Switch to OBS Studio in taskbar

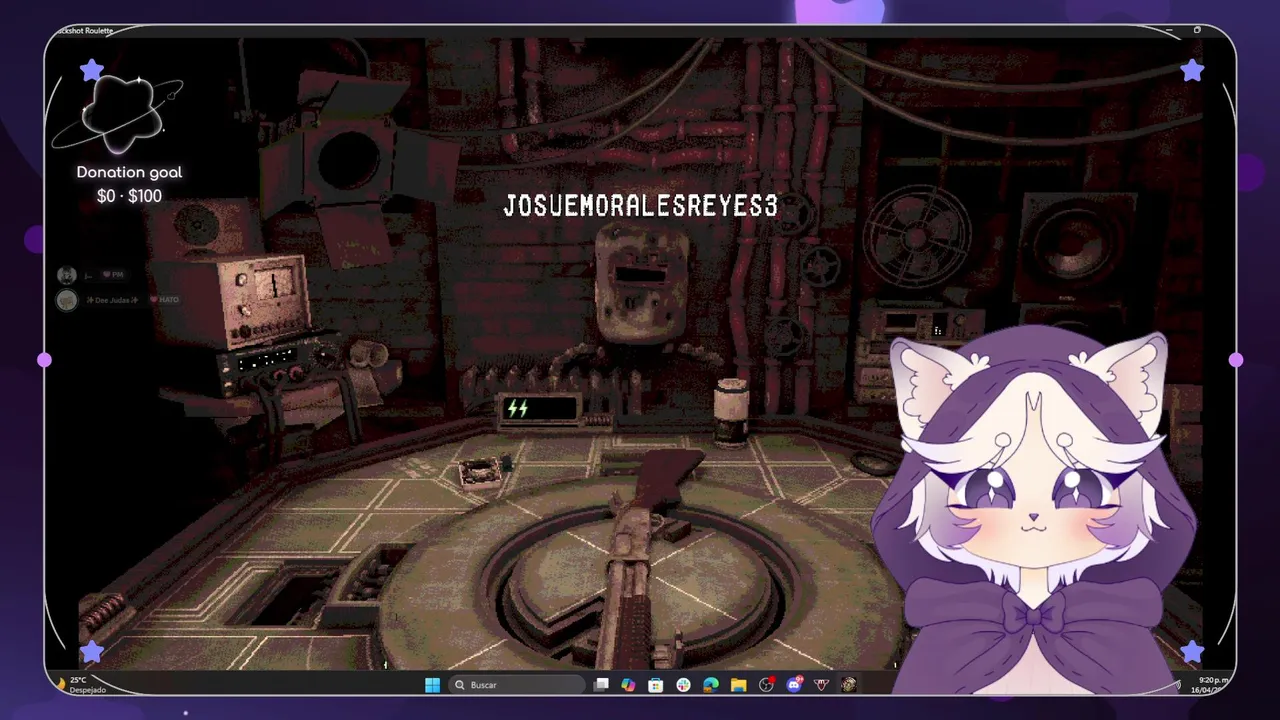pos(766,685)
